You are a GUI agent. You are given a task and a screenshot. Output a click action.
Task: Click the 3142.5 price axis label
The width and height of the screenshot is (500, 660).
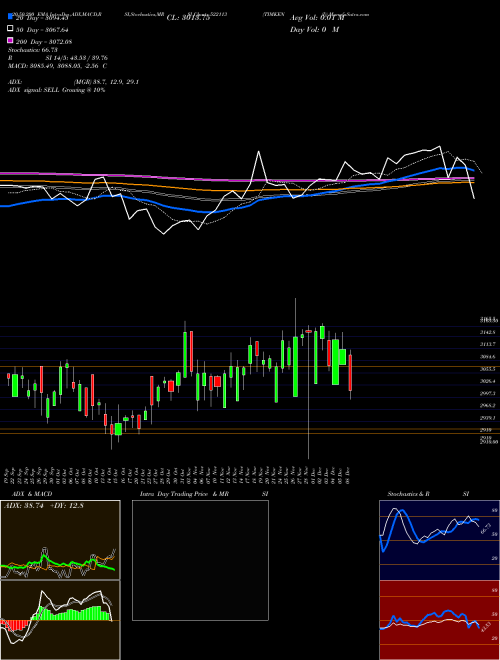487,332
